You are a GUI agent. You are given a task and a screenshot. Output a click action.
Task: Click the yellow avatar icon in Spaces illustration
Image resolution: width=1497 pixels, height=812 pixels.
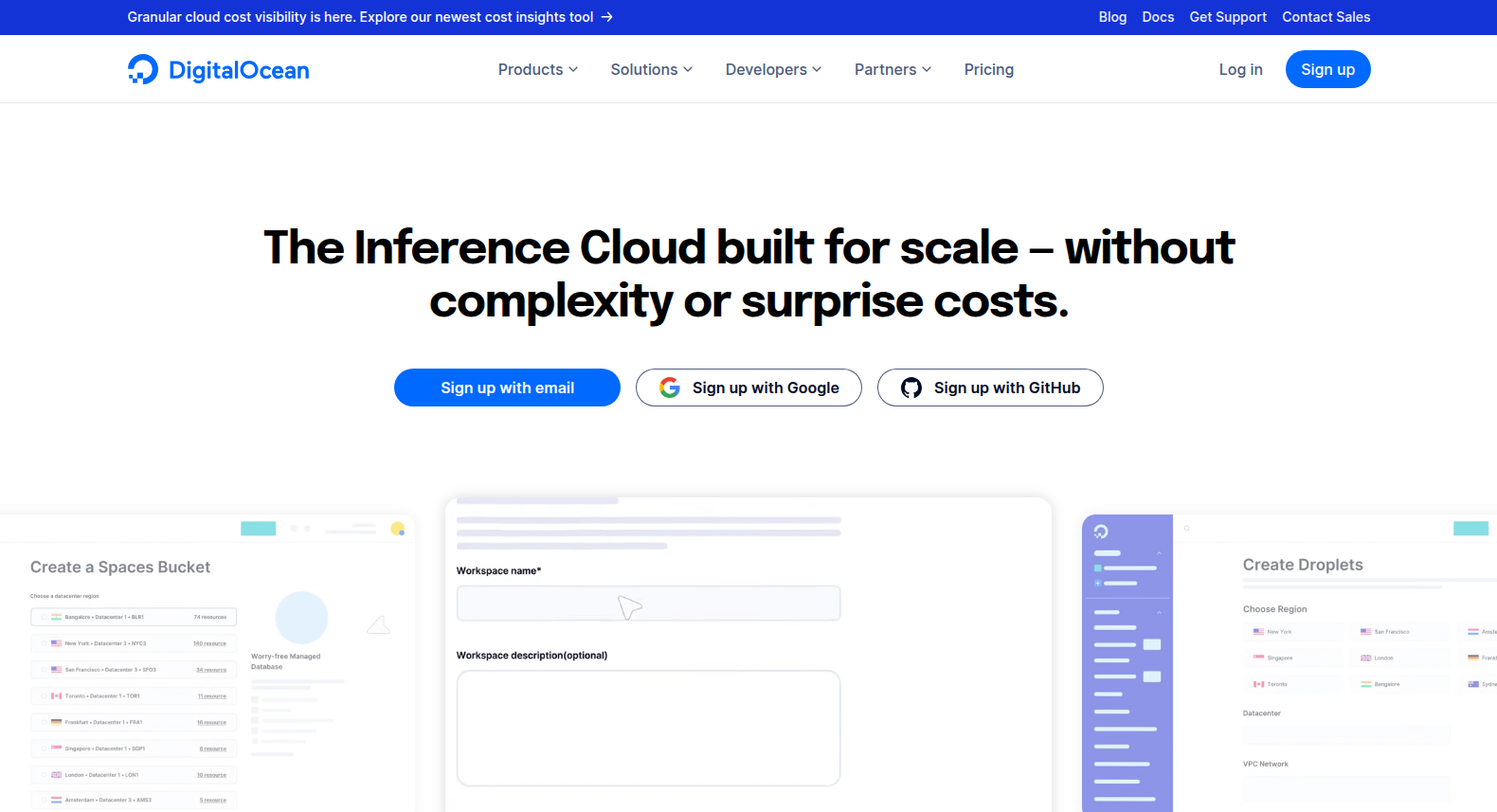(398, 529)
